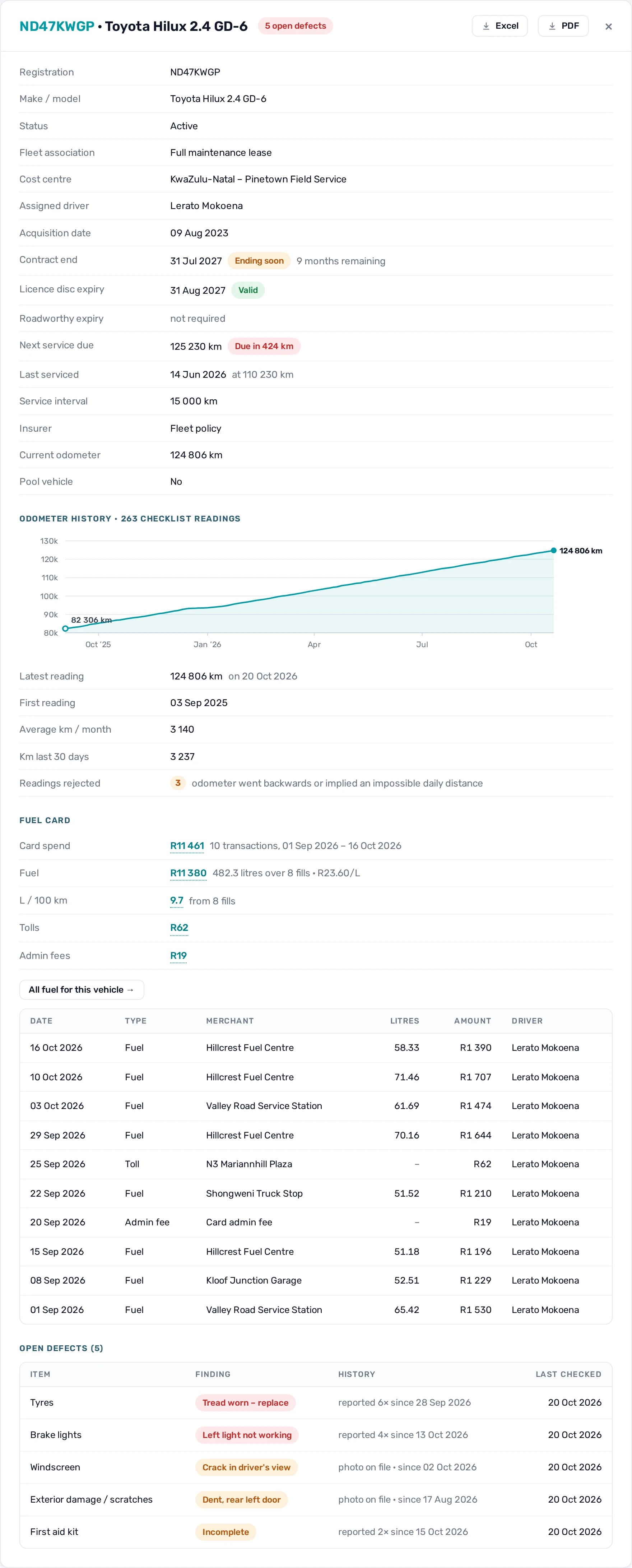632x1568 pixels.
Task: Select the 16 Oct 2026 fuel transaction date
Action: [56, 1048]
